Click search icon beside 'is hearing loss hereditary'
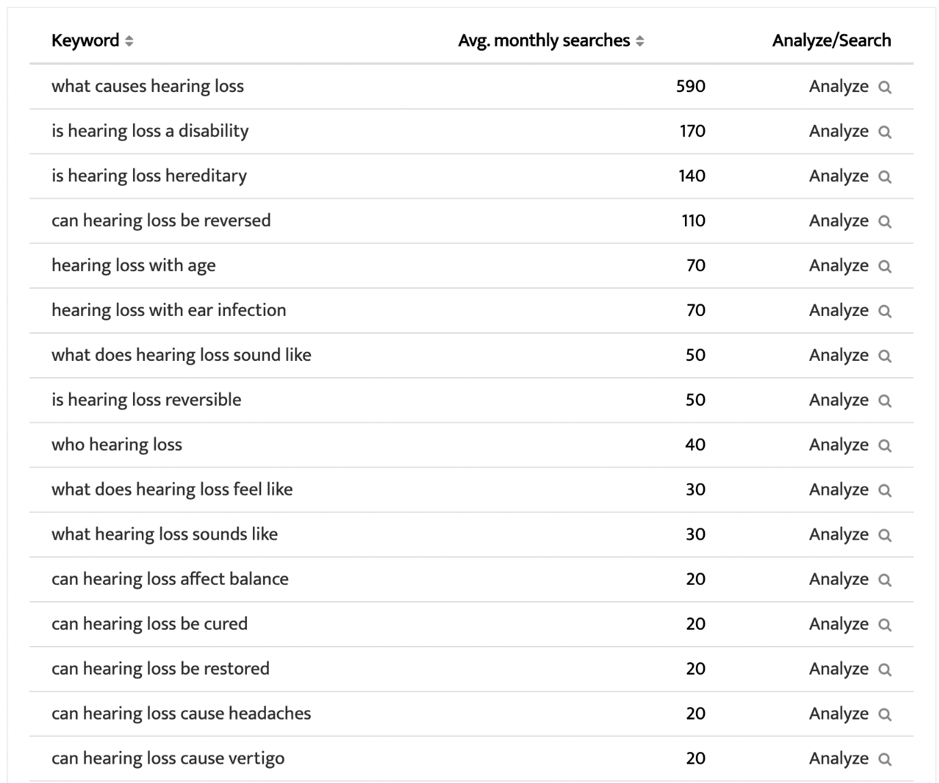 (x=884, y=177)
